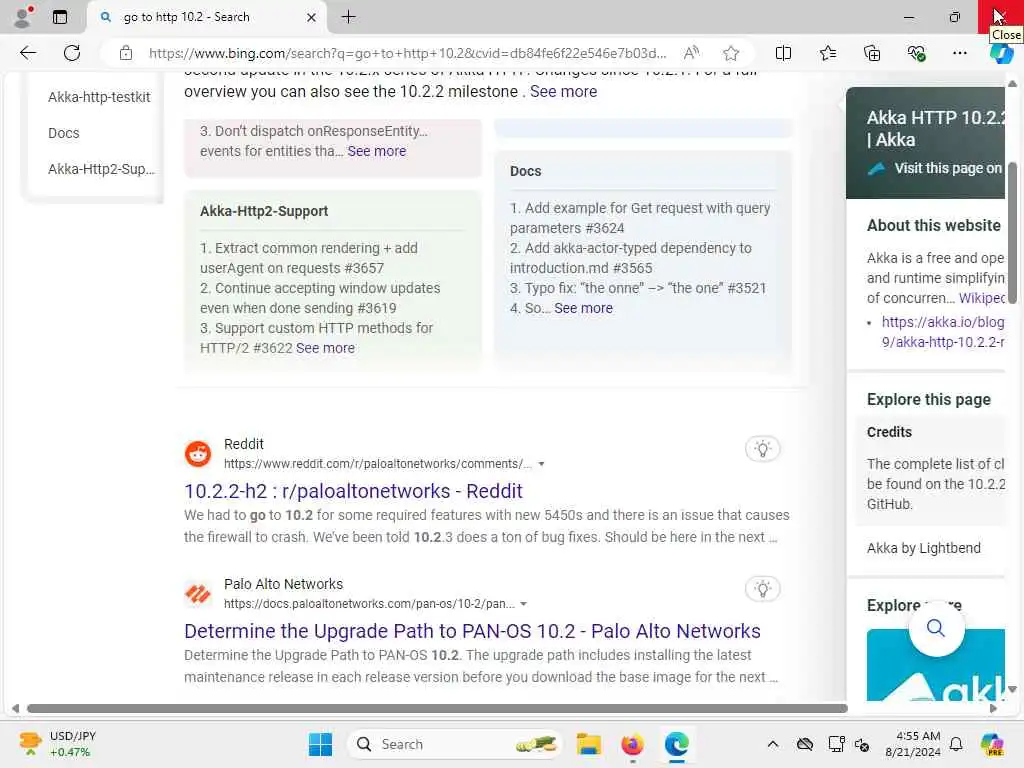
Task: Open the USD/JPY widget on taskbar
Action: click(x=57, y=744)
